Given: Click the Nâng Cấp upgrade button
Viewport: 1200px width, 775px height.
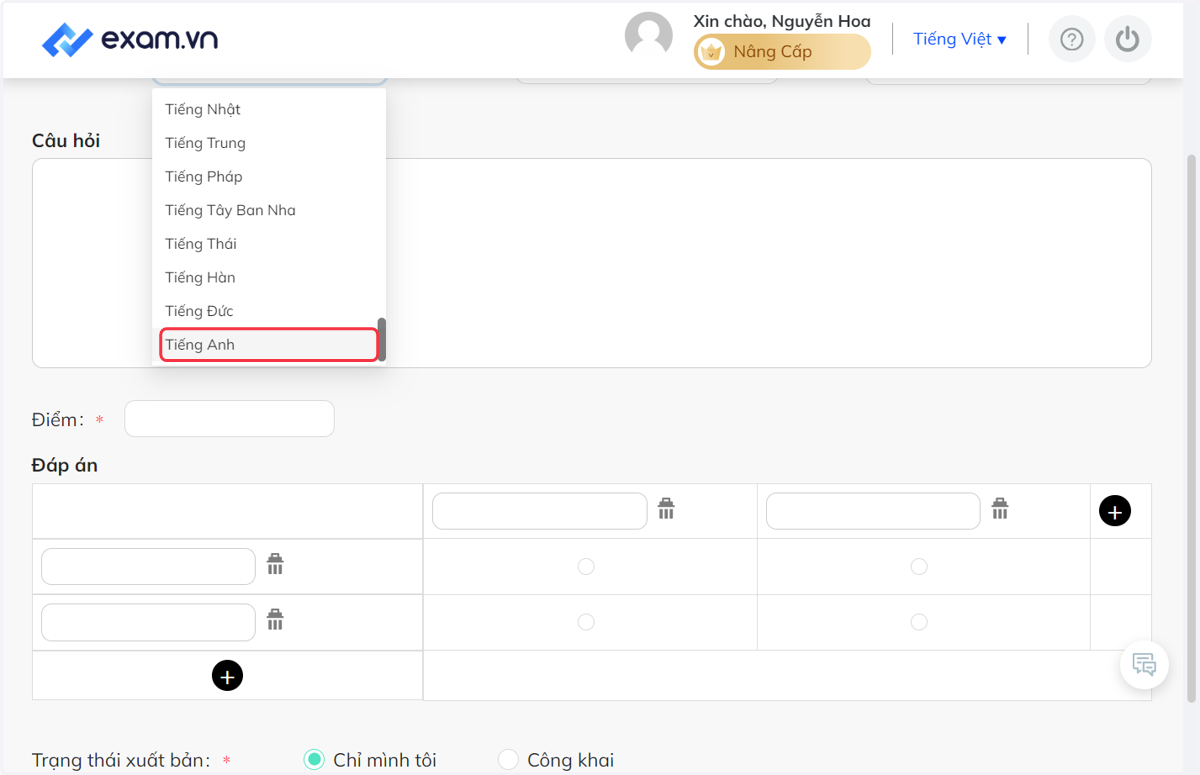Looking at the screenshot, I should (x=782, y=52).
